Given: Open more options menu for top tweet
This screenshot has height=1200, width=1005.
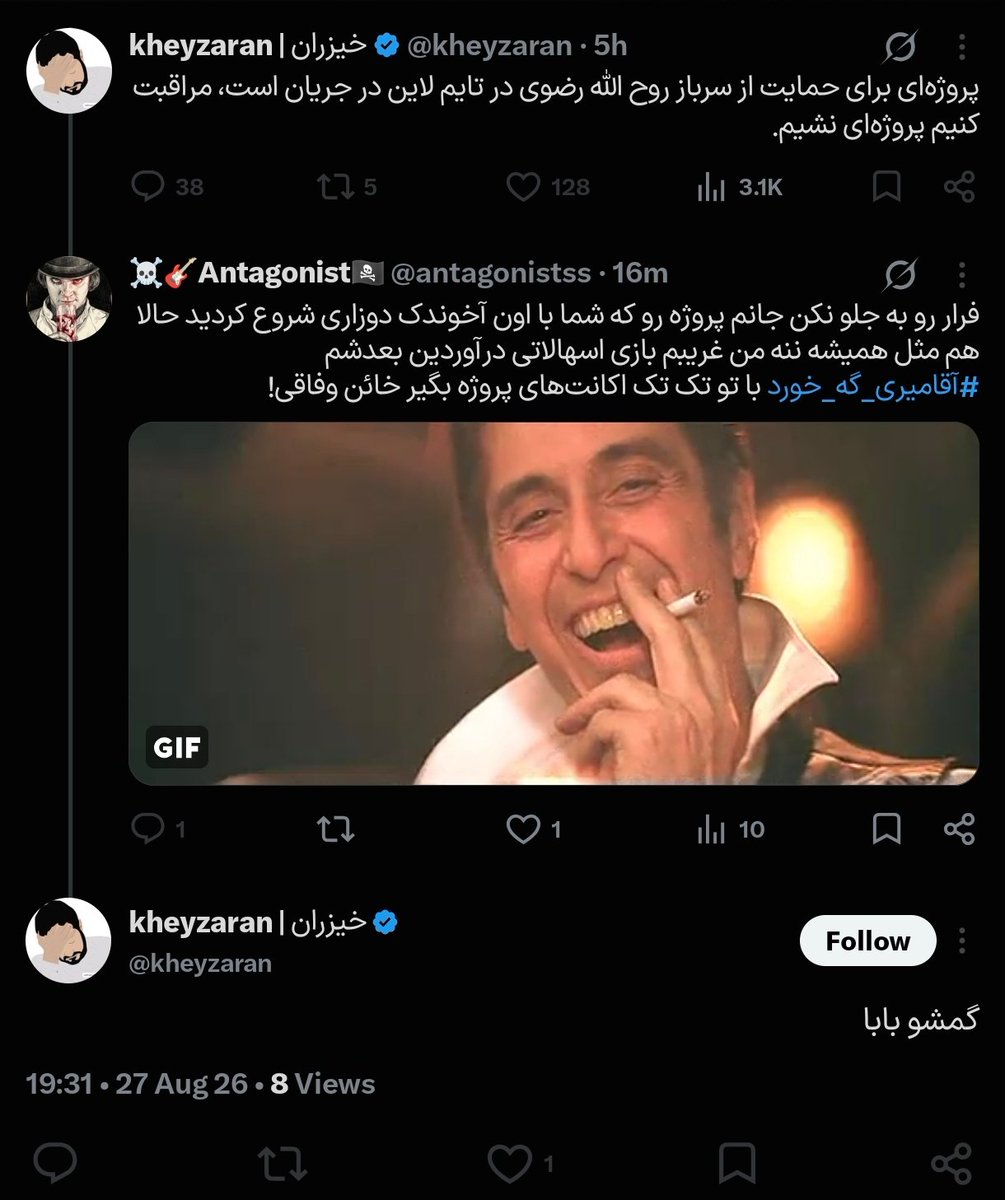Looking at the screenshot, I should [x=963, y=46].
